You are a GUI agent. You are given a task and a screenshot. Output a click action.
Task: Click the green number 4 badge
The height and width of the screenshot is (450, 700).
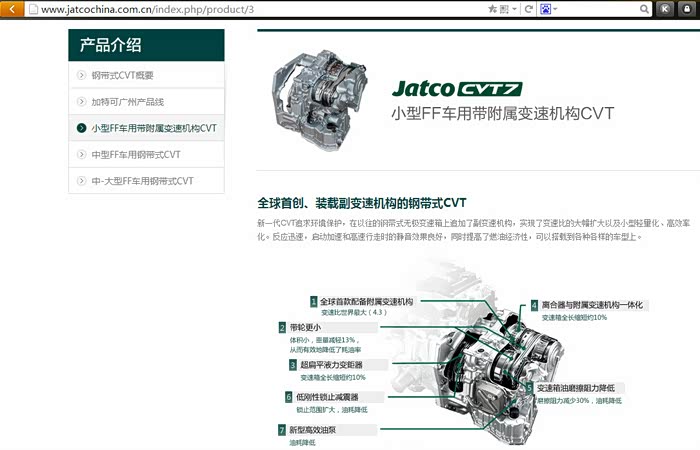pyautogui.click(x=534, y=305)
